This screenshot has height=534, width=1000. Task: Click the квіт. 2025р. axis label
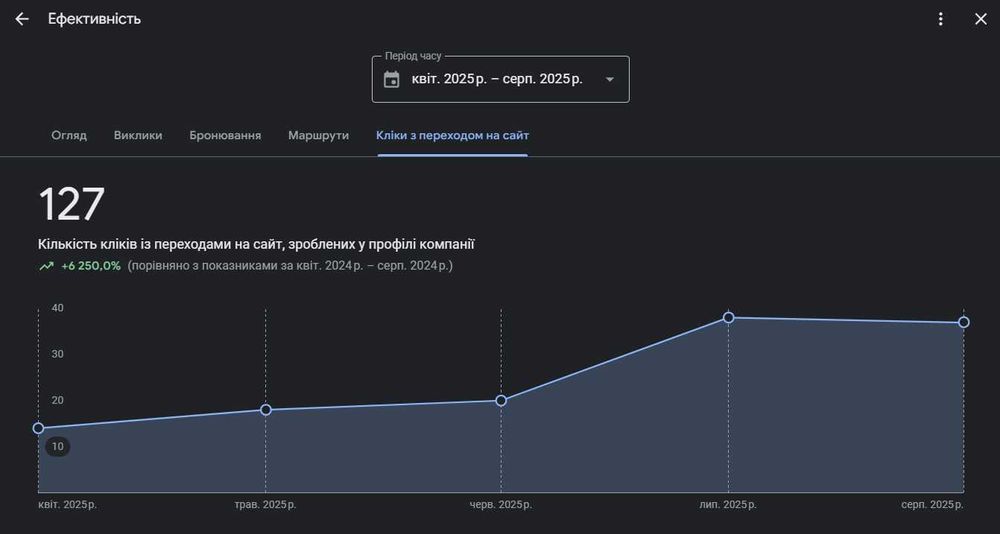[x=68, y=505]
